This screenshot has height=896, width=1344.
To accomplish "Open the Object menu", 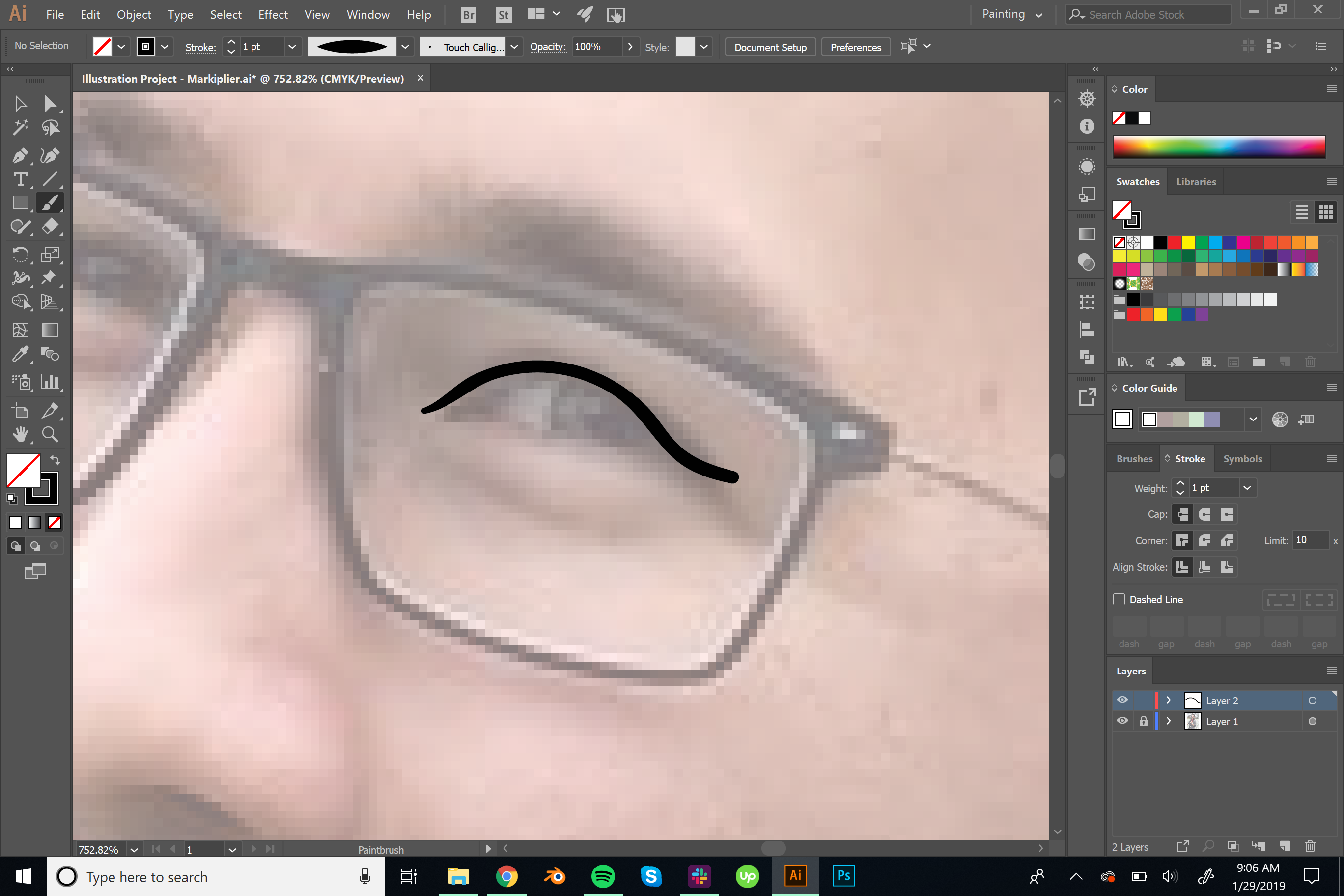I will 133,14.
